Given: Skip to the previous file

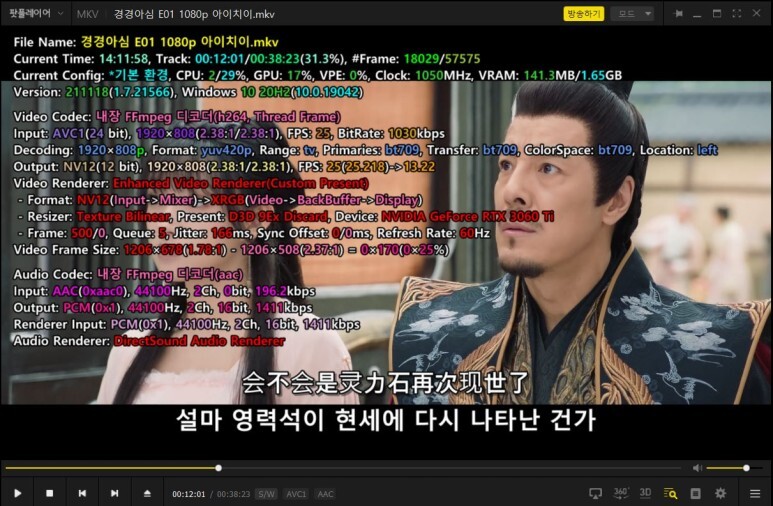Looking at the screenshot, I should [x=82, y=493].
